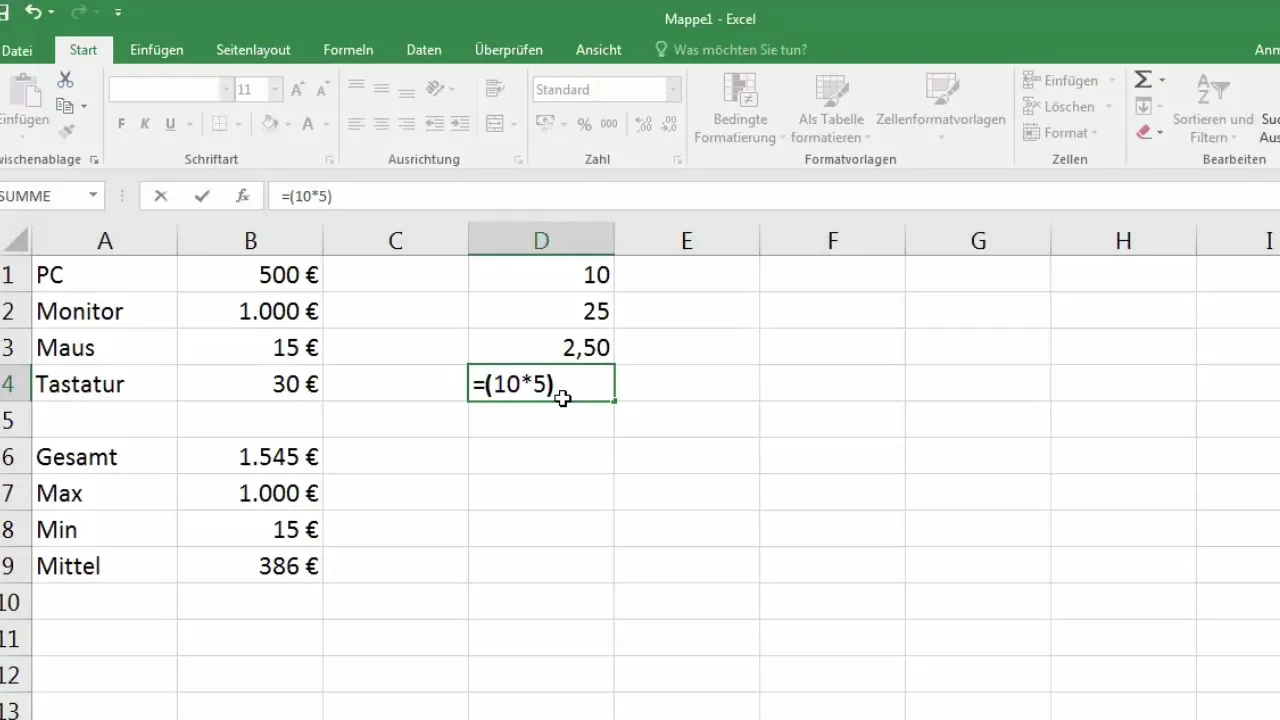
Task: Click the decrease indent icon
Action: (x=433, y=124)
